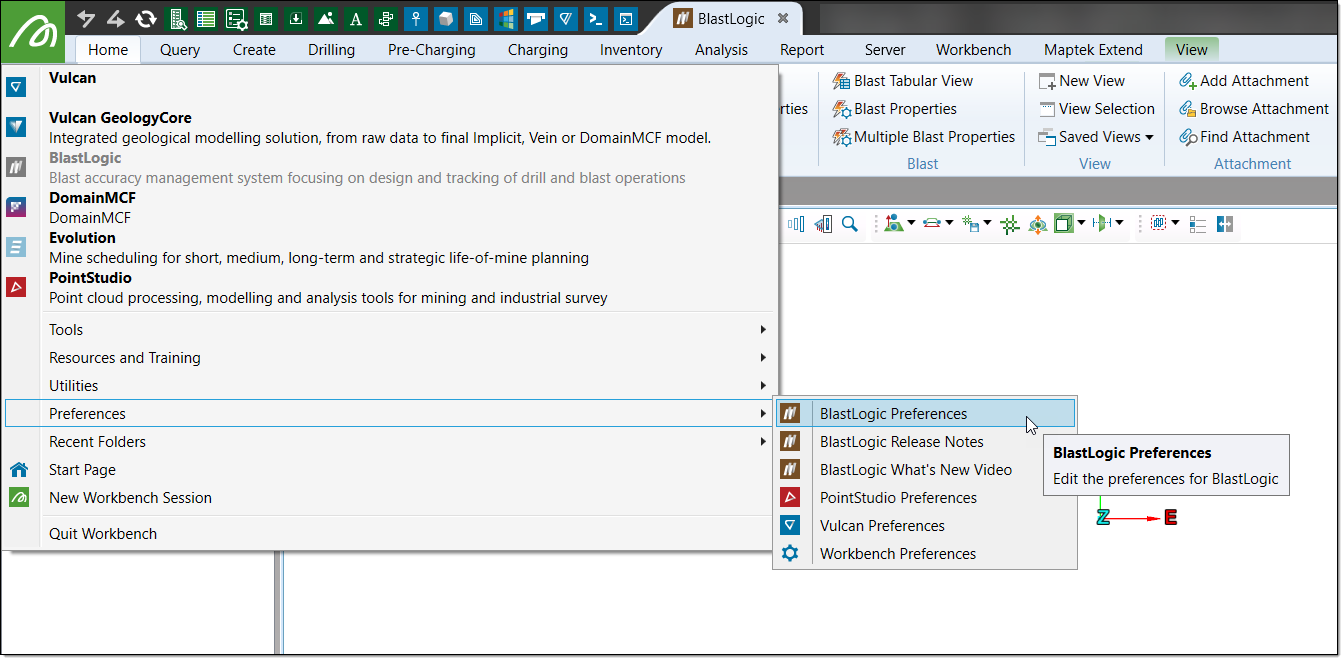Click Blast Tabular View button
1344x661 pixels.
pos(903,81)
